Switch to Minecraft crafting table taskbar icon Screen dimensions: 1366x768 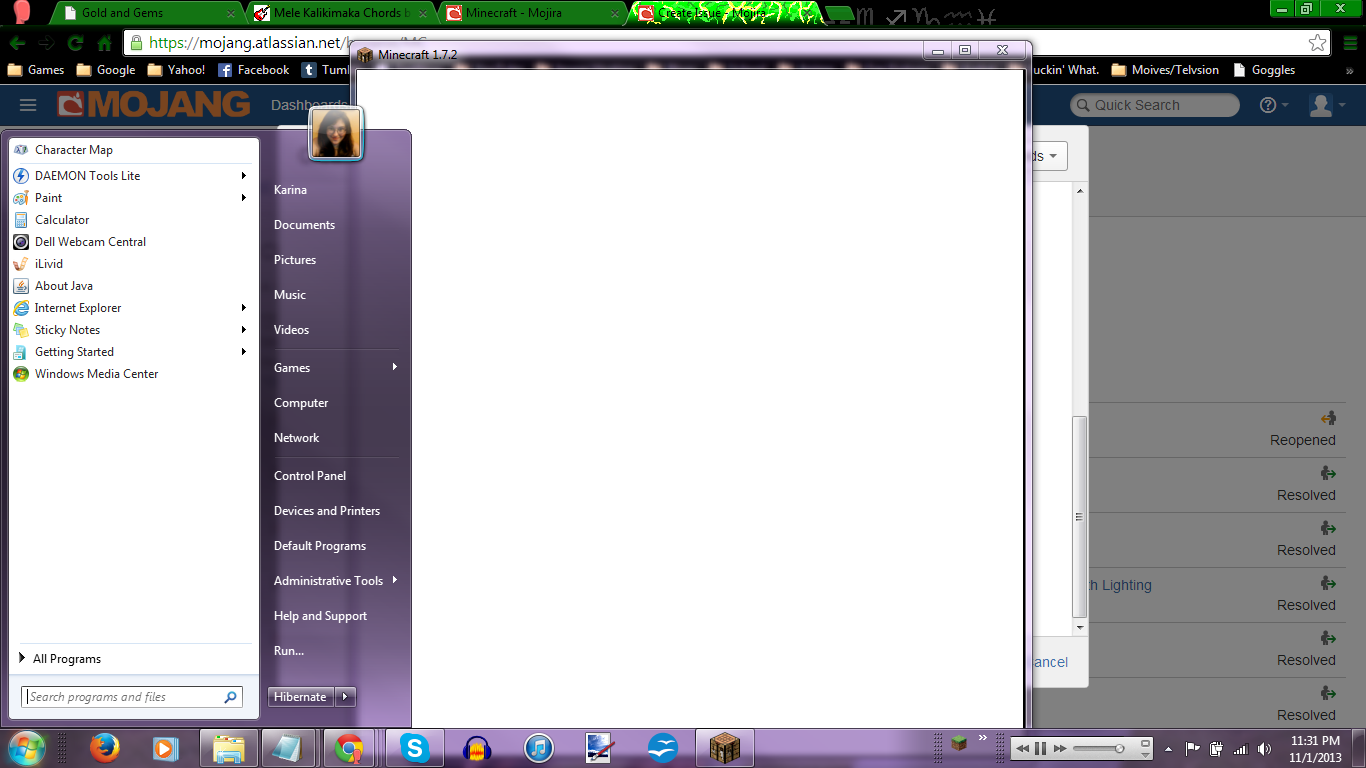tap(725, 748)
